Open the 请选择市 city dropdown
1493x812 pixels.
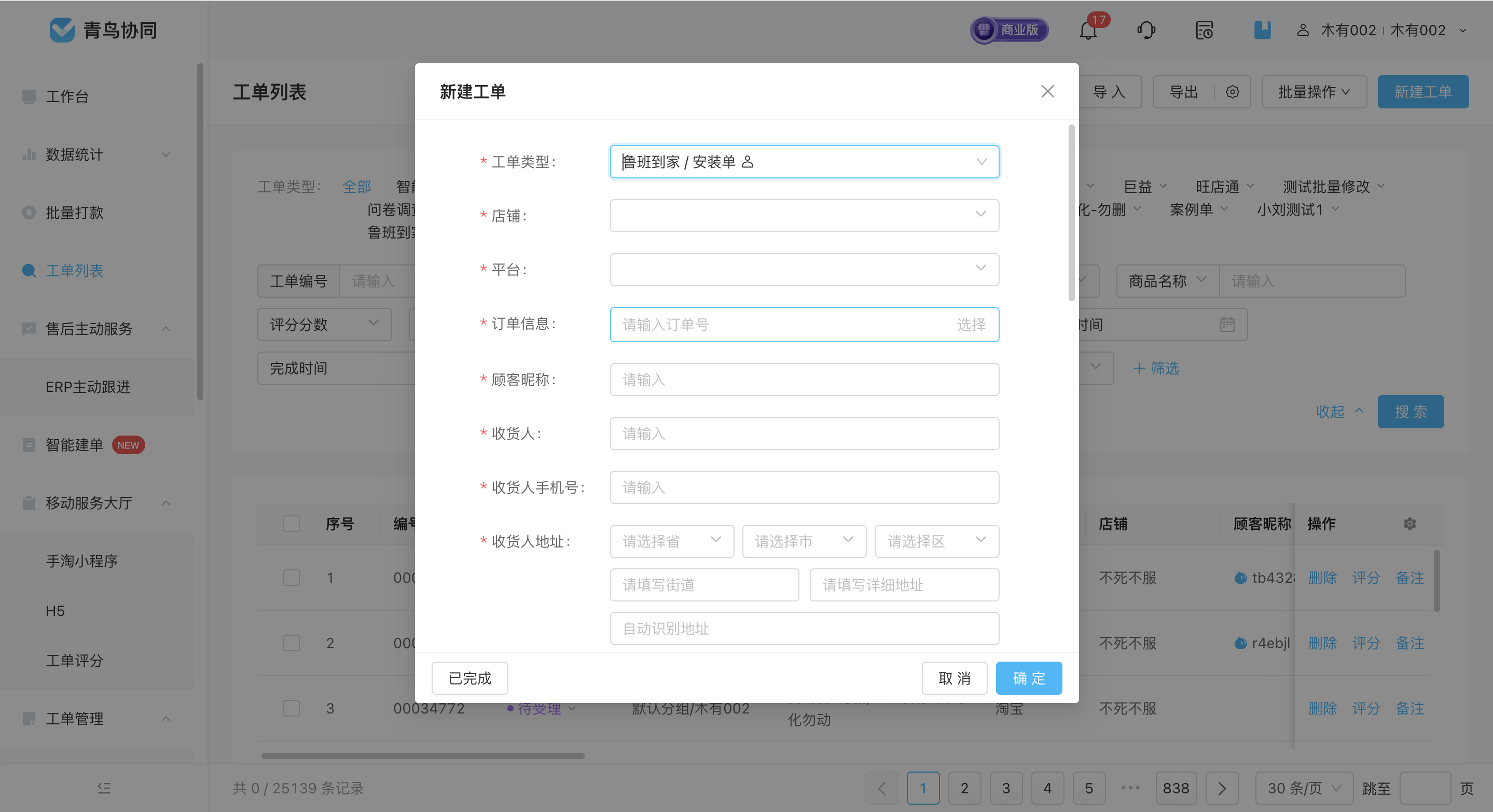[804, 541]
